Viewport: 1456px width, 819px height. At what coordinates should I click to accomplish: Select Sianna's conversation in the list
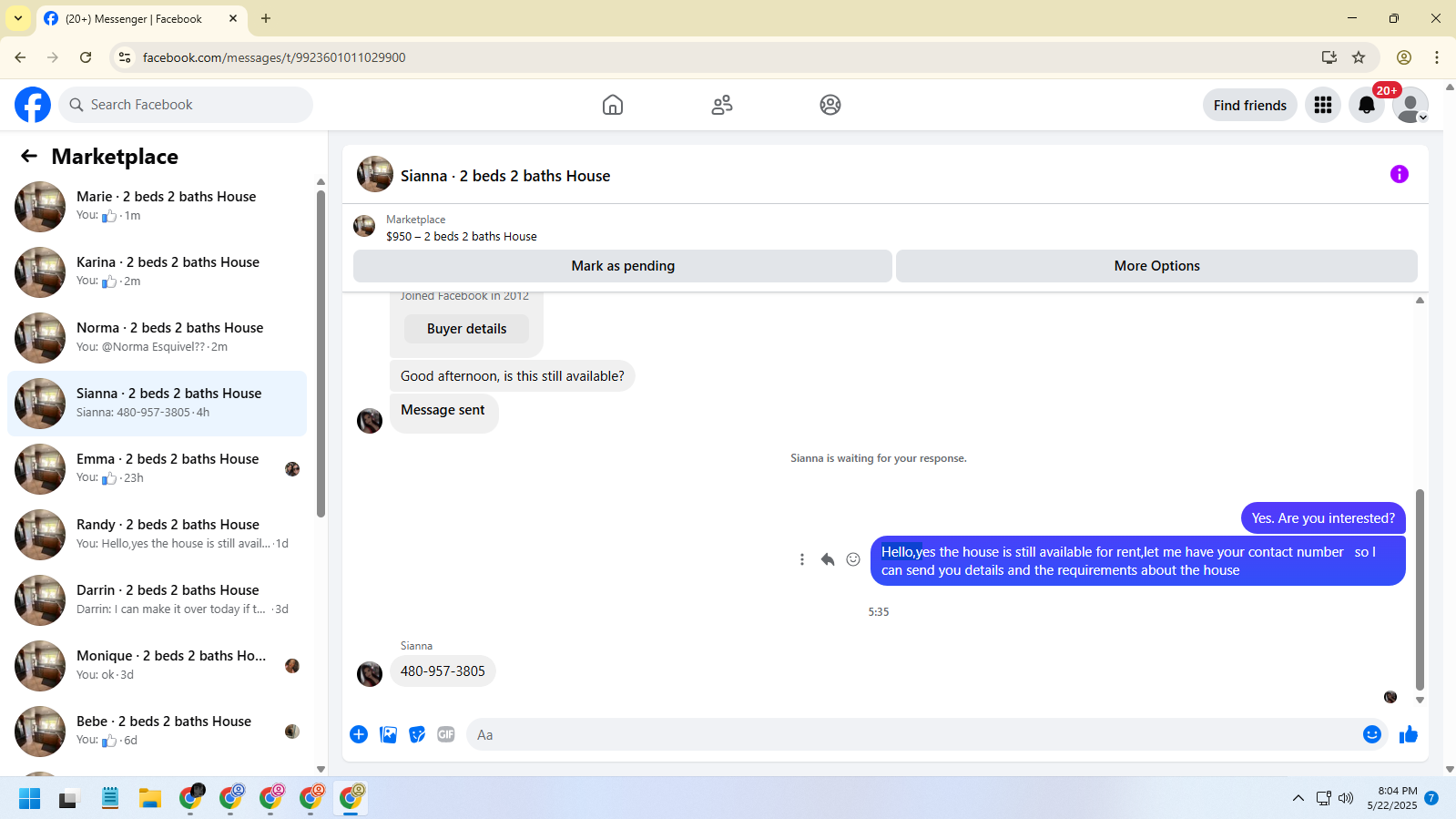tap(158, 404)
